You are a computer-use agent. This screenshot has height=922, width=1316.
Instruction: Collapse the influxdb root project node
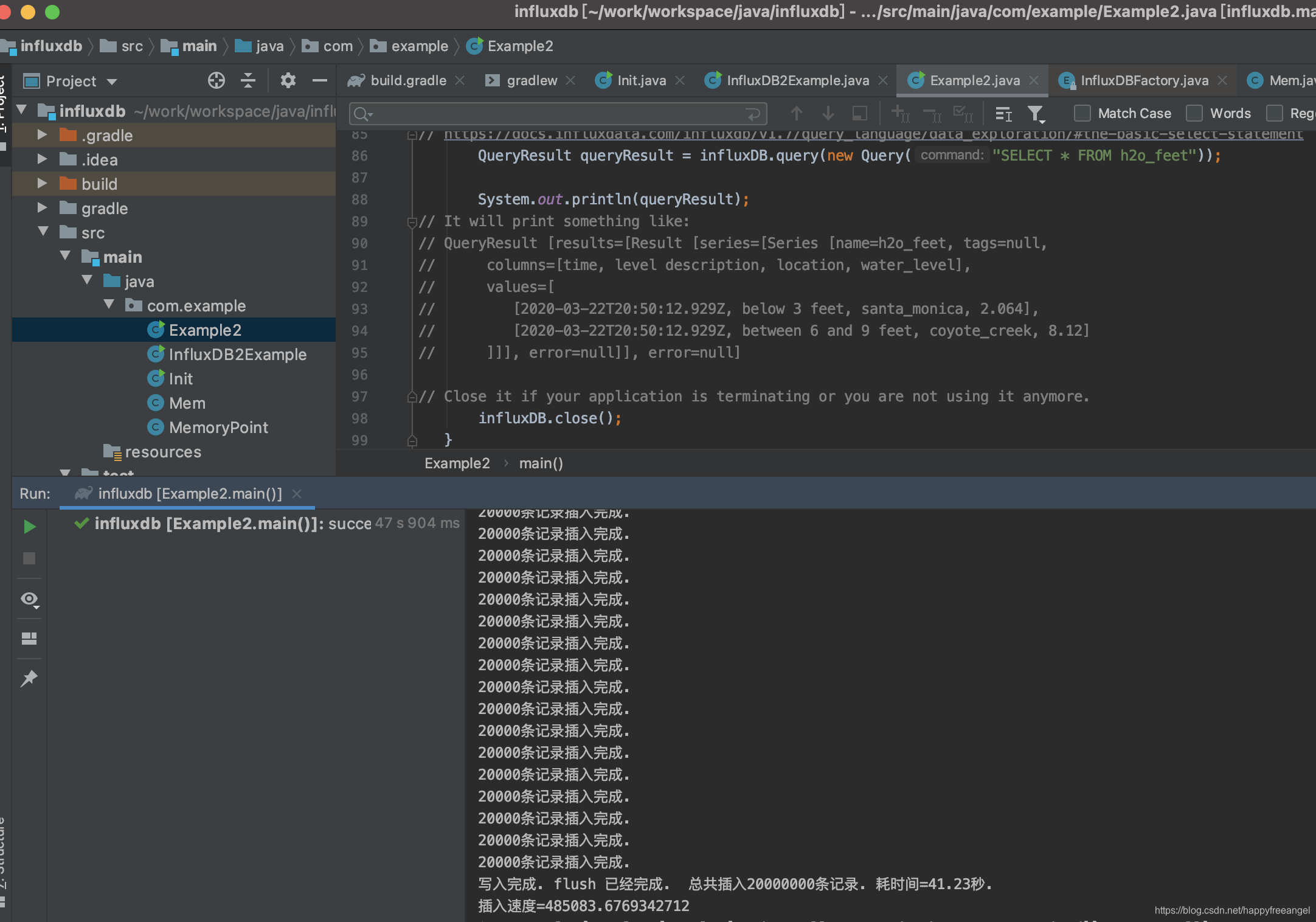pos(22,110)
